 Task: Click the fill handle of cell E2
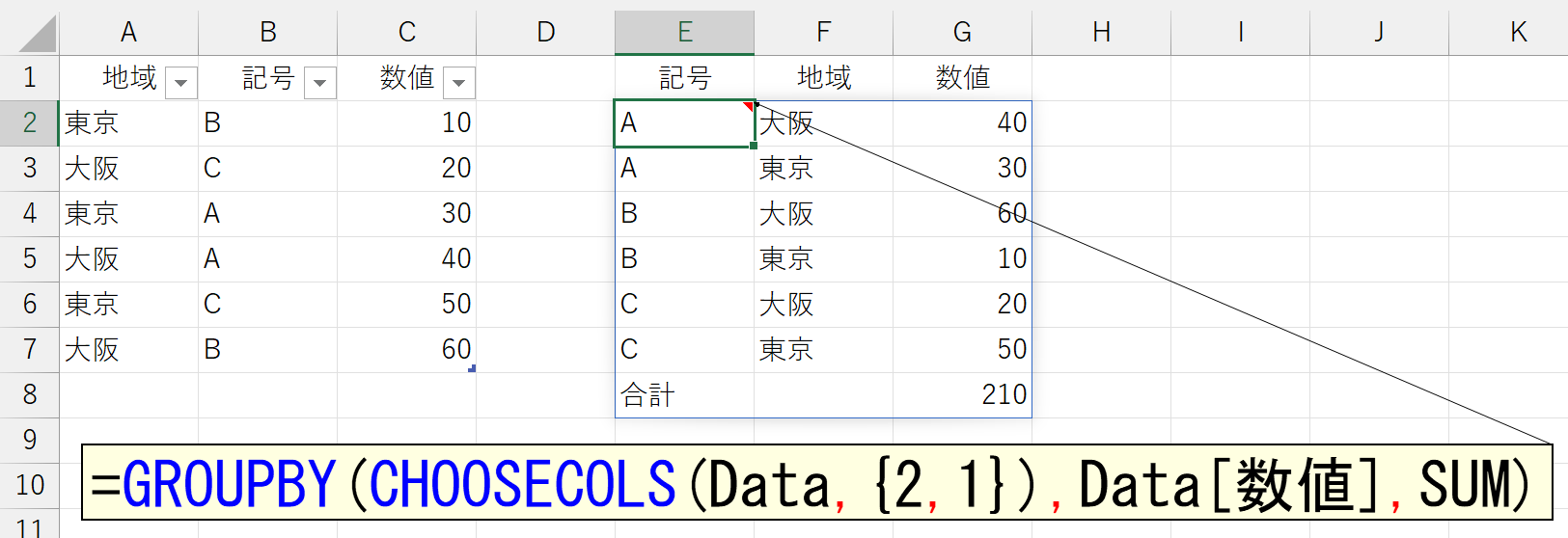pos(754,146)
